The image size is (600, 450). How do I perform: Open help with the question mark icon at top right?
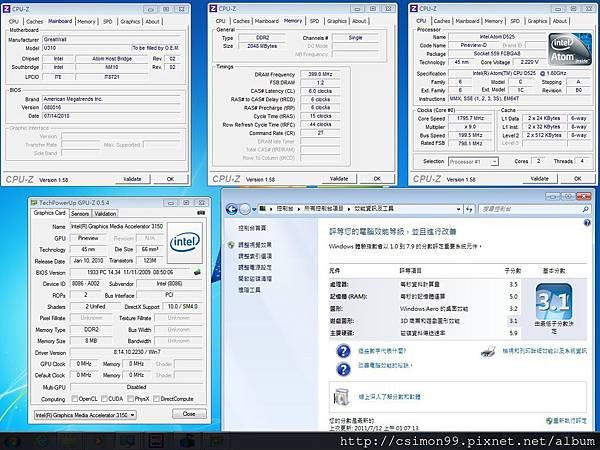point(587,223)
